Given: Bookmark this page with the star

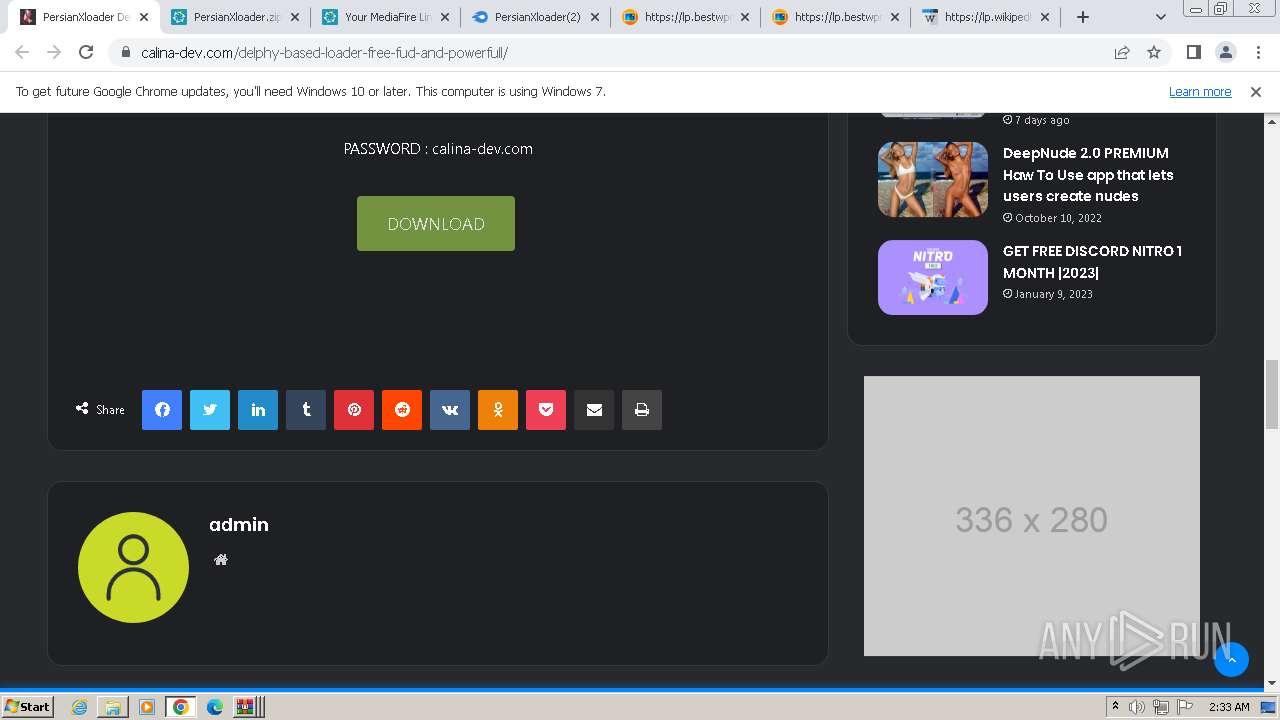Looking at the screenshot, I should click(x=1154, y=52).
